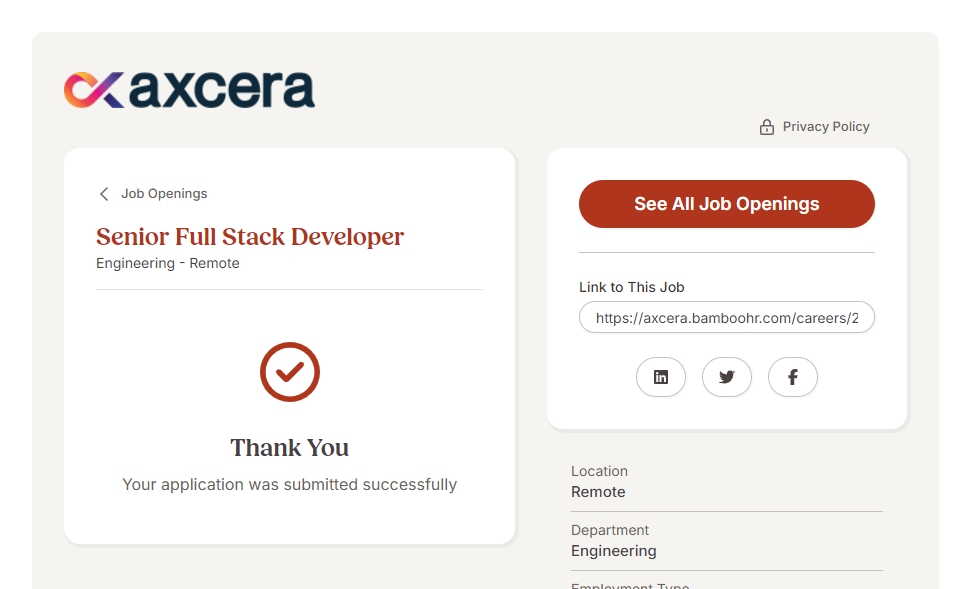971x589 pixels.
Task: Share this job on Twitter
Action: pos(726,377)
